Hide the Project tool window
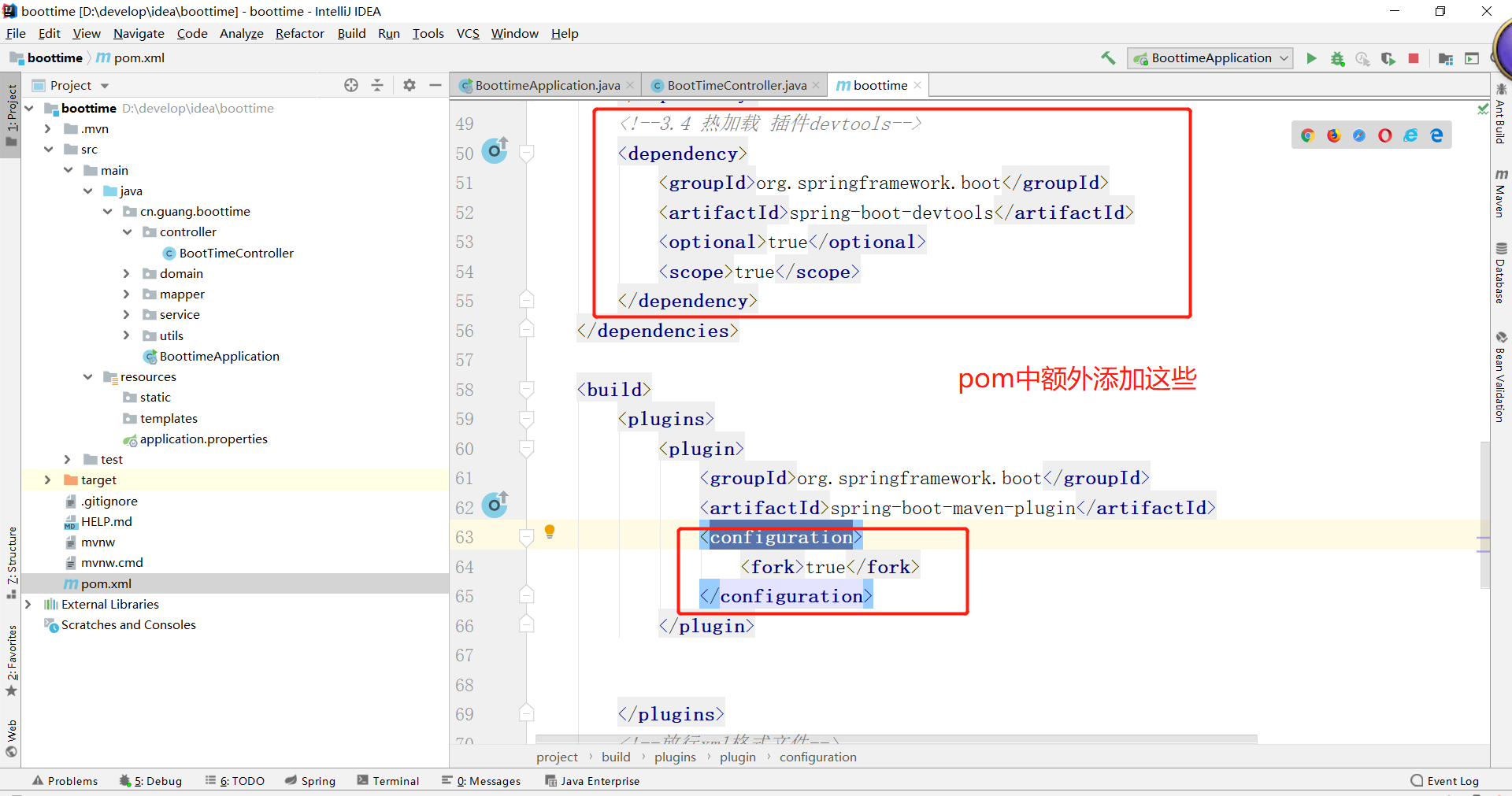1512x796 pixels. pyautogui.click(x=435, y=85)
